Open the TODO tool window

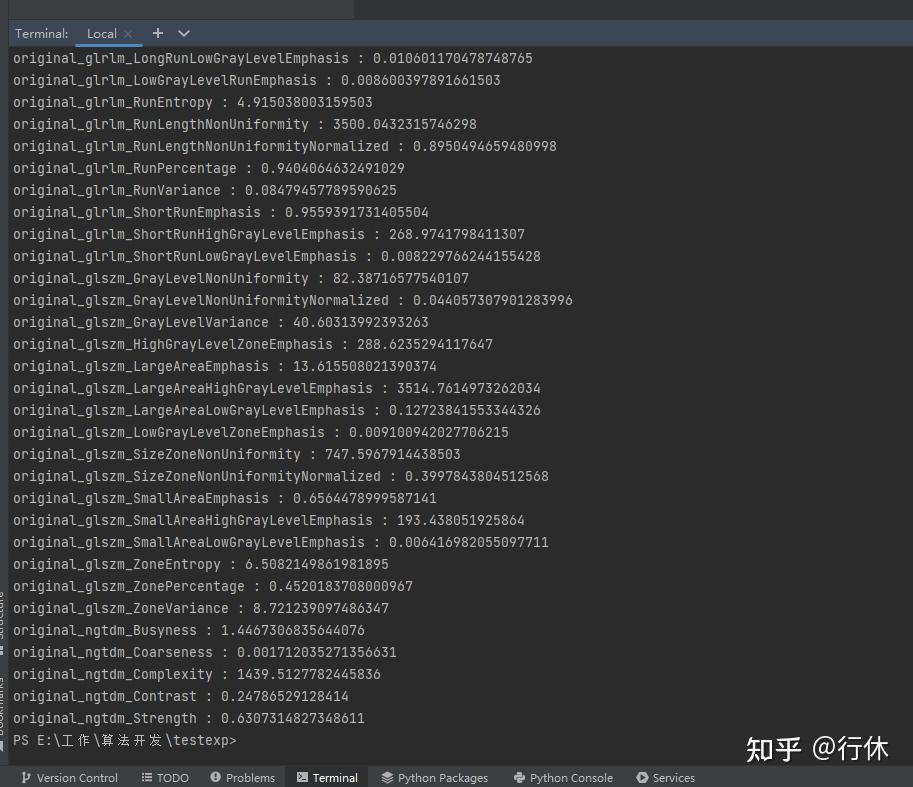pyautogui.click(x=165, y=778)
